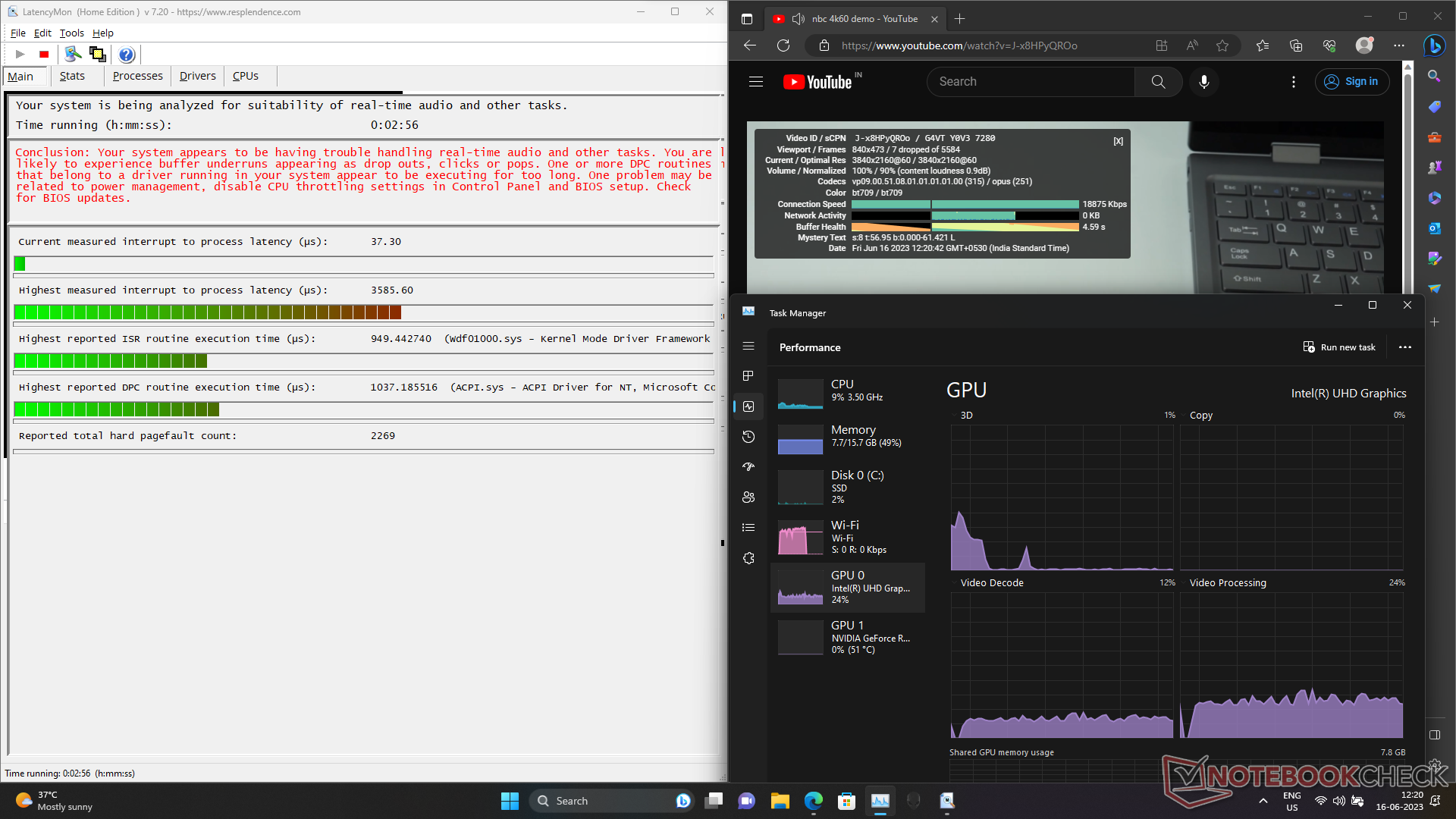This screenshot has height=819, width=1456.
Task: Click the LatencyMon stop monitoring button
Action: coord(44,55)
